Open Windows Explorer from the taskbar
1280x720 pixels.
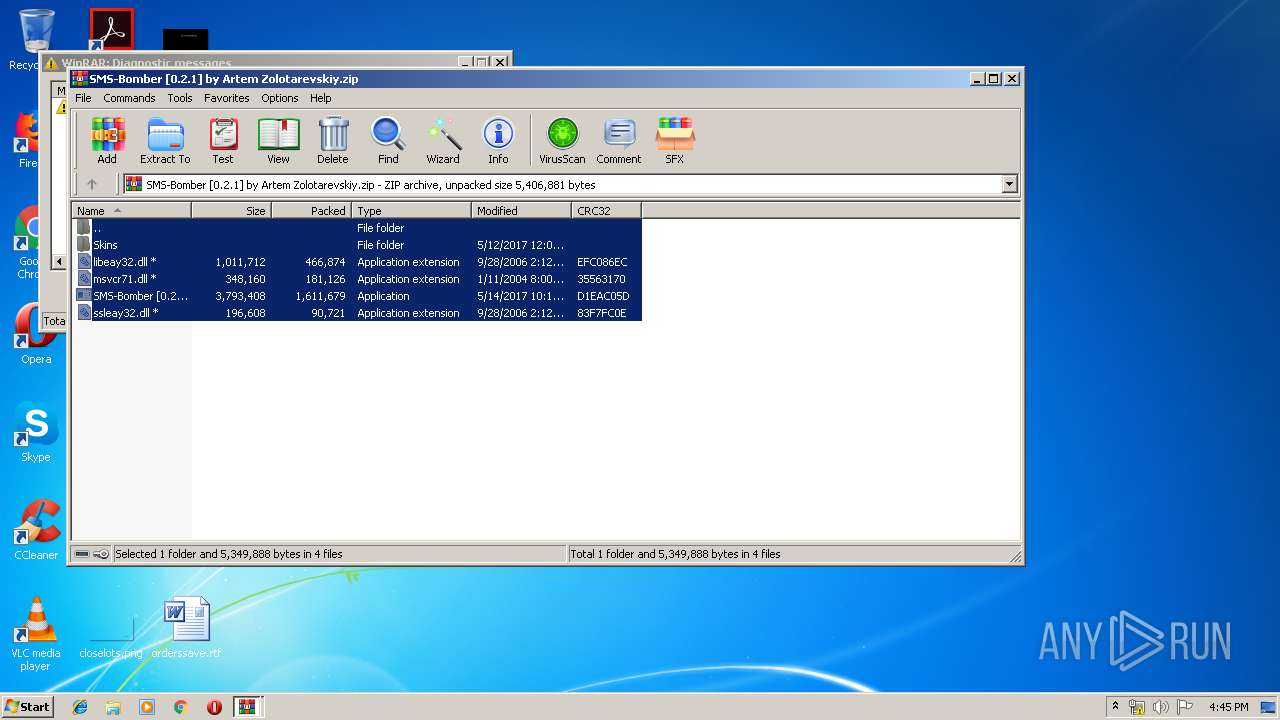click(113, 707)
